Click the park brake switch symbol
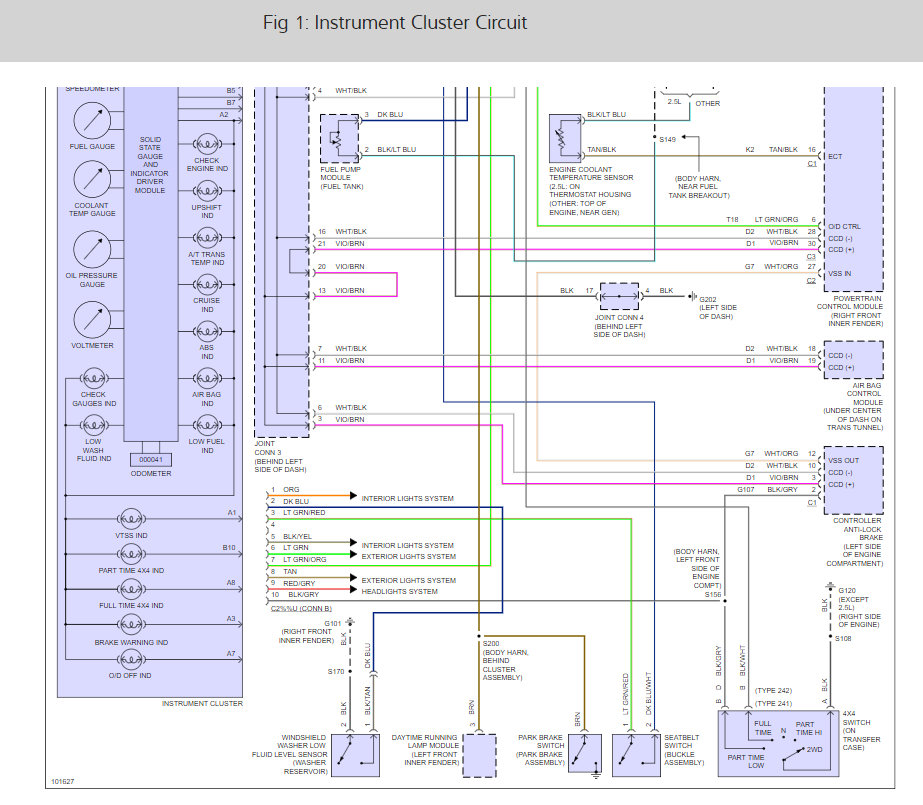Image resolution: width=923 pixels, height=805 pixels. pyautogui.click(x=585, y=755)
